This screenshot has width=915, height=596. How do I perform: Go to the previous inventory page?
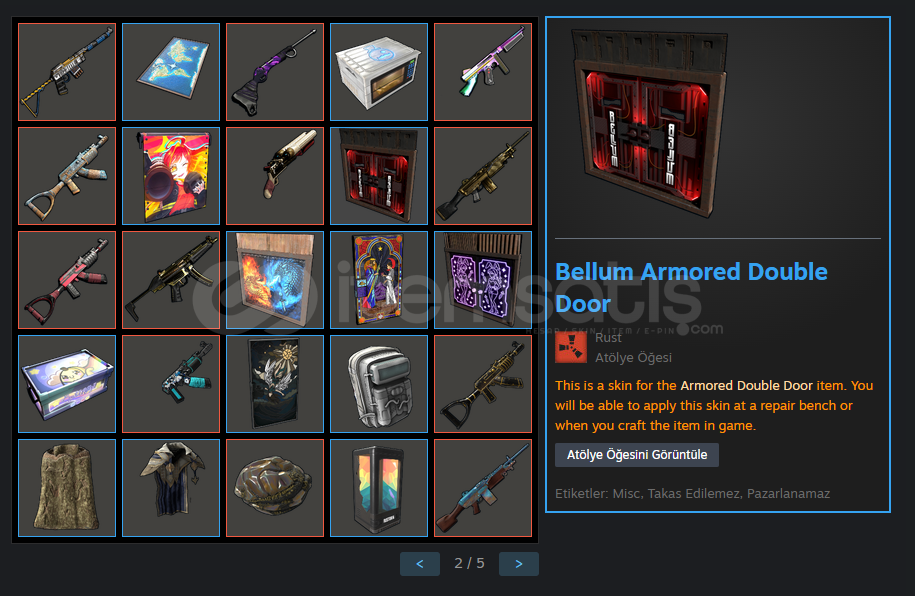point(420,564)
